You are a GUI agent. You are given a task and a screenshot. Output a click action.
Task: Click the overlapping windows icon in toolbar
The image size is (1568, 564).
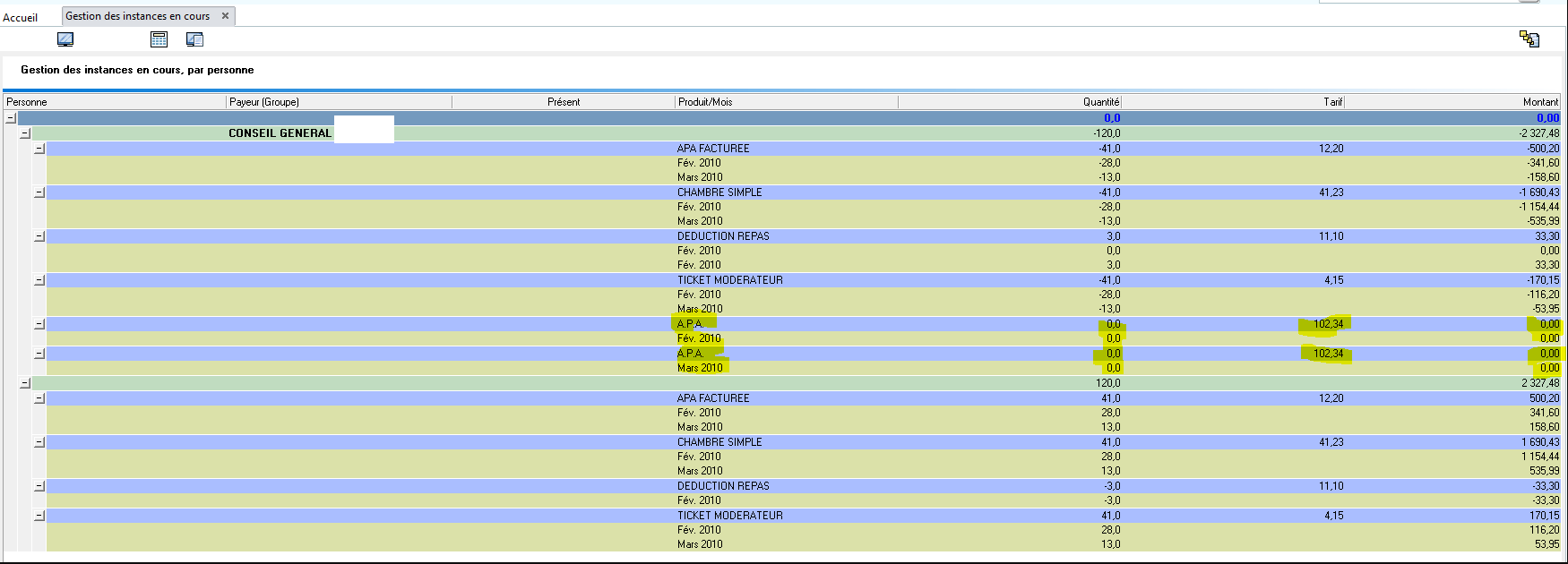tap(194, 39)
